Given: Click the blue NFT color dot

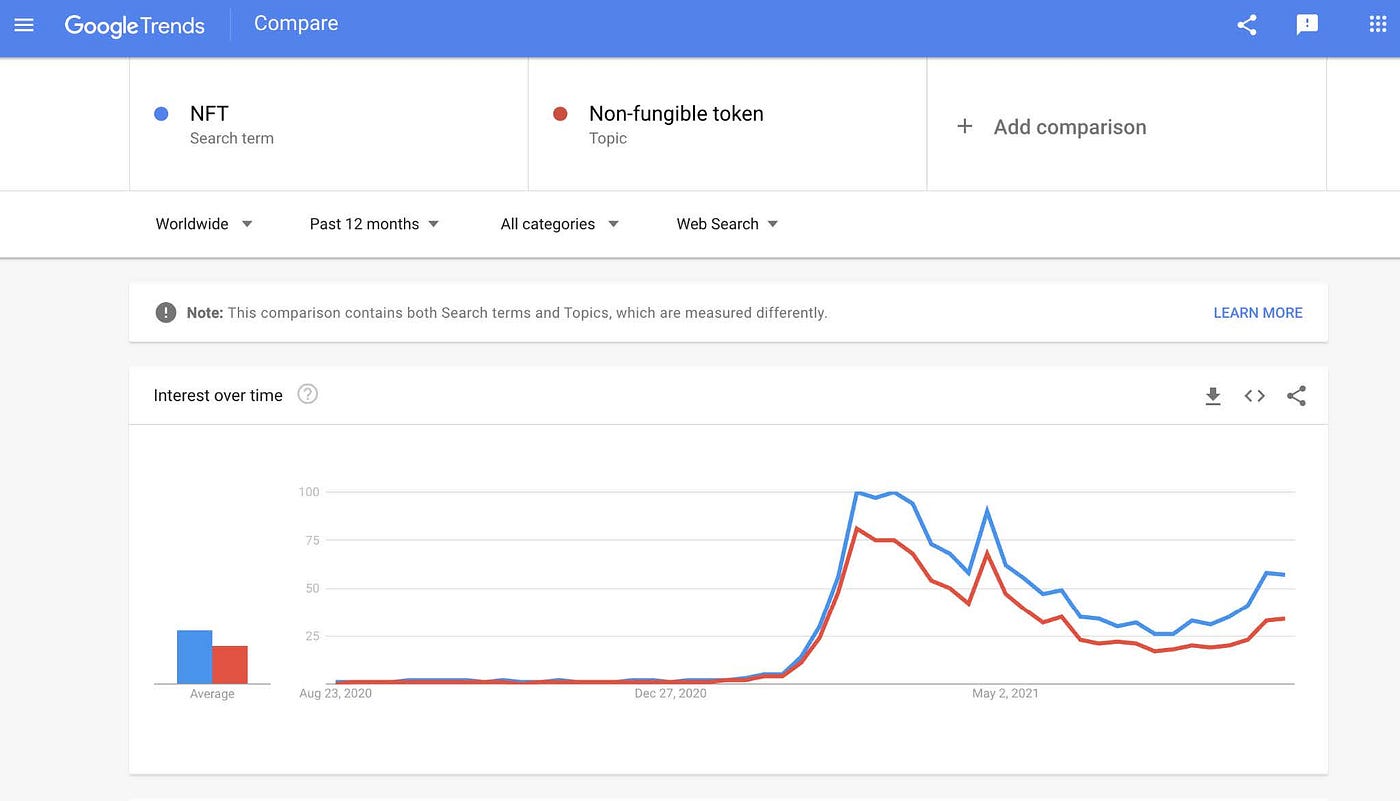Looking at the screenshot, I should [x=161, y=114].
